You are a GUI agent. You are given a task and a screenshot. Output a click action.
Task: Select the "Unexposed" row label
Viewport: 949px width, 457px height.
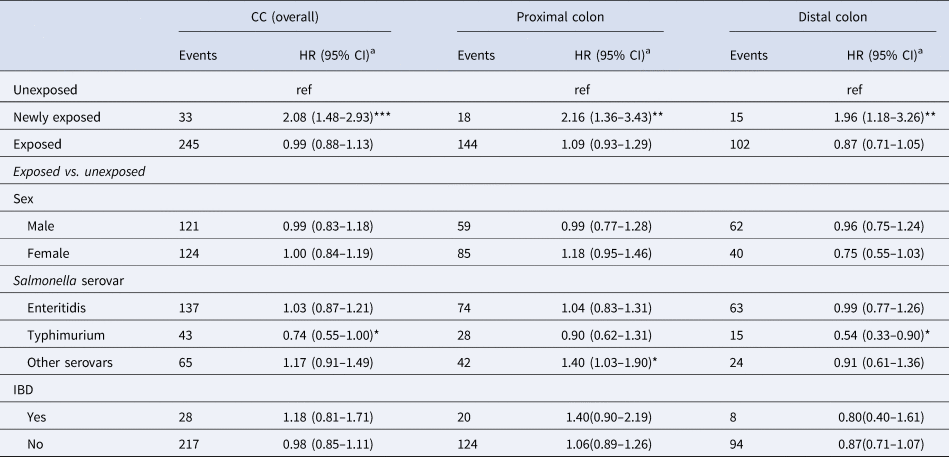(x=45, y=90)
